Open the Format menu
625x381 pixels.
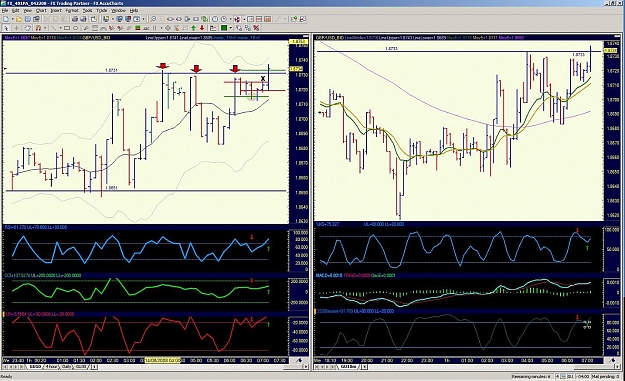coord(72,10)
